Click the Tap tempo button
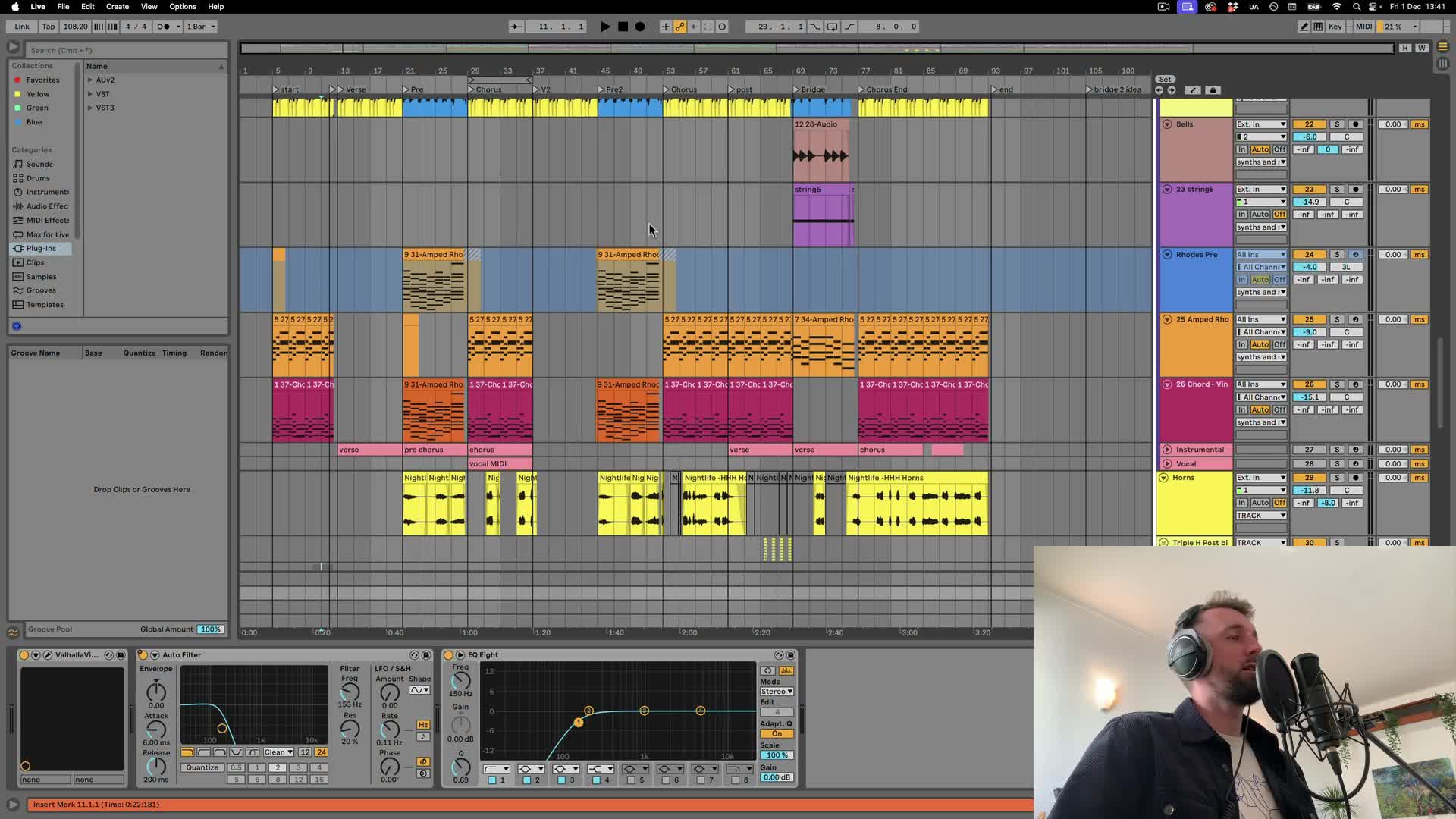This screenshot has width=1456, height=819. click(x=49, y=27)
